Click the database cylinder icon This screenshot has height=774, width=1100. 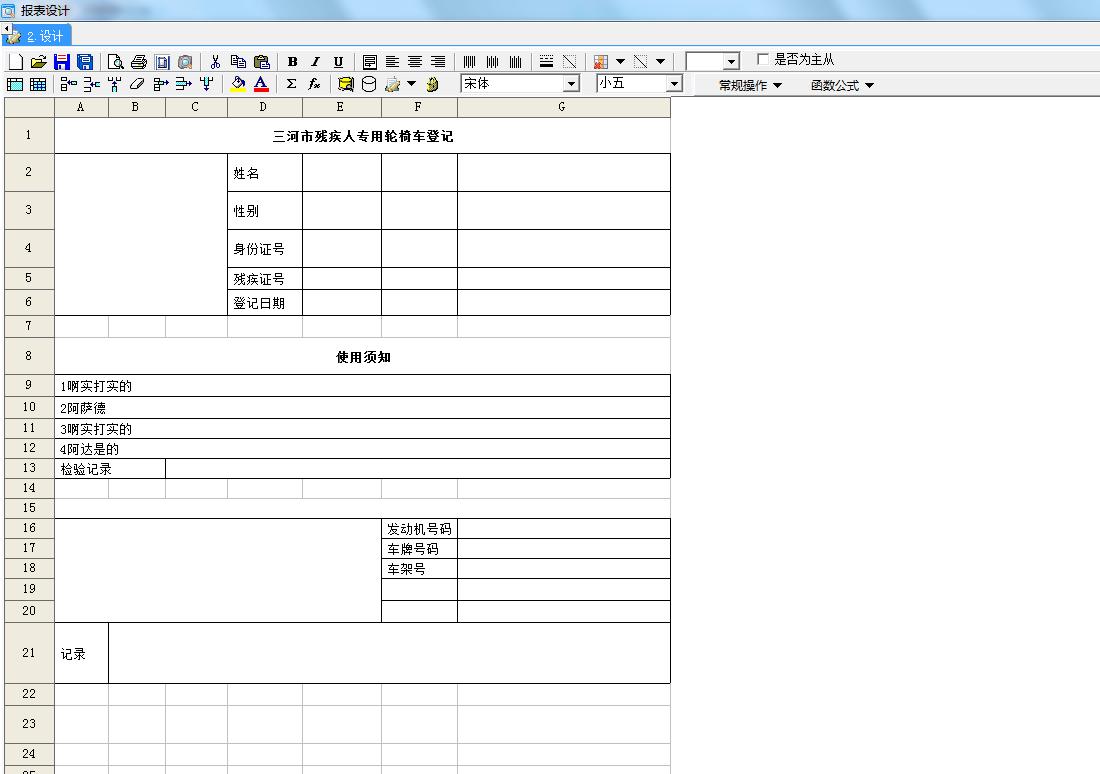(x=369, y=85)
